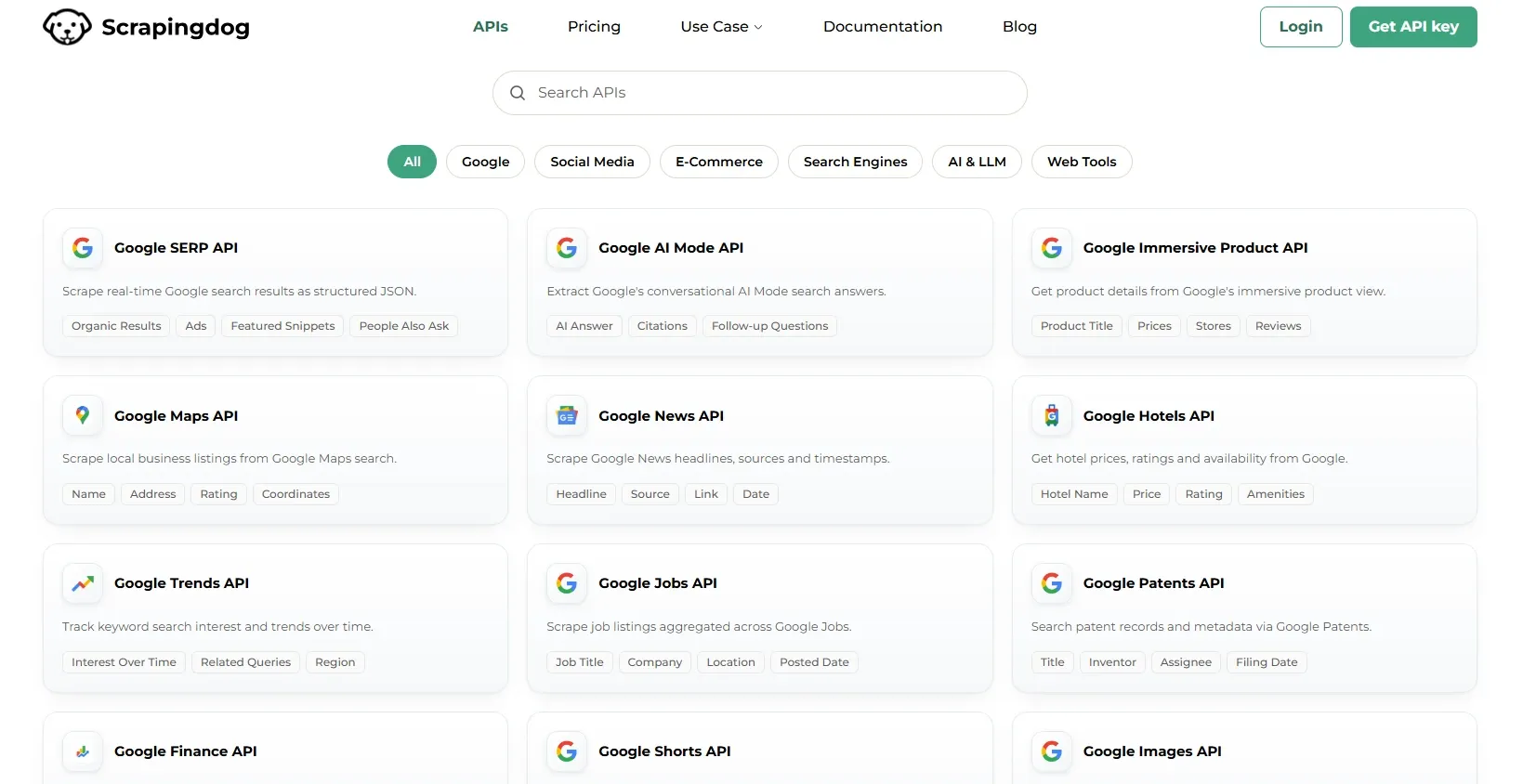
Task: Click the Stores tag
Action: [1213, 326]
